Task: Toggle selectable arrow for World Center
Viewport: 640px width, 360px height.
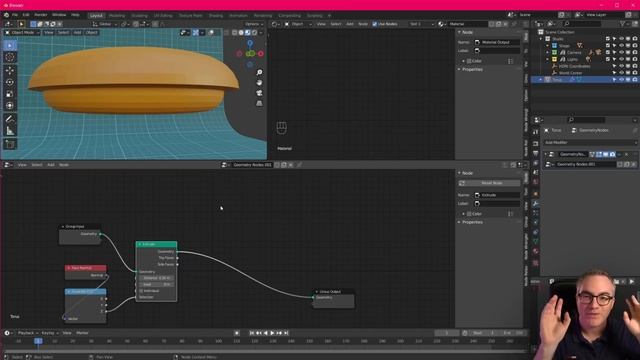Action: [614, 73]
